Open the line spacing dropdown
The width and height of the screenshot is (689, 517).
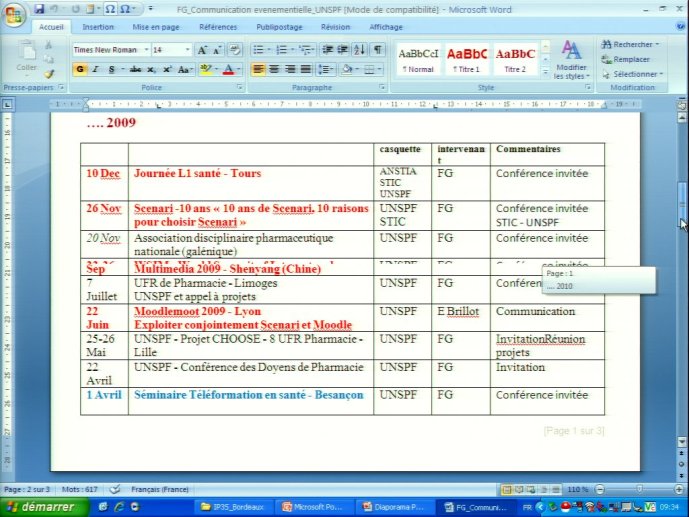(x=326, y=69)
